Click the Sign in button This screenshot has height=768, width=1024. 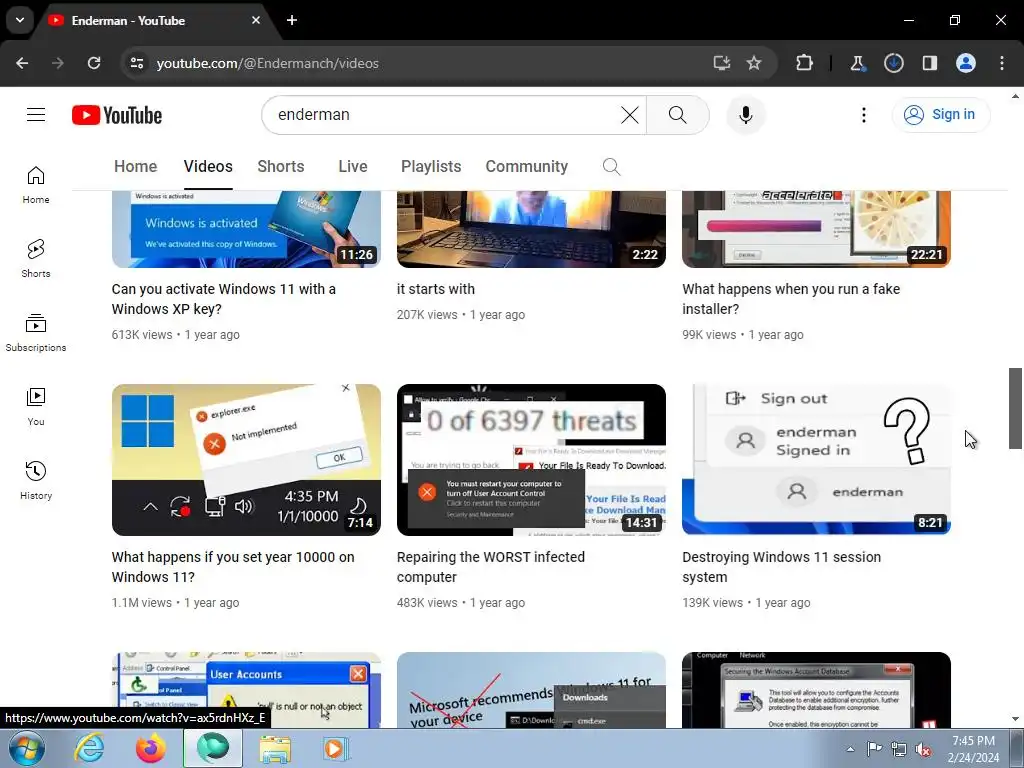940,115
